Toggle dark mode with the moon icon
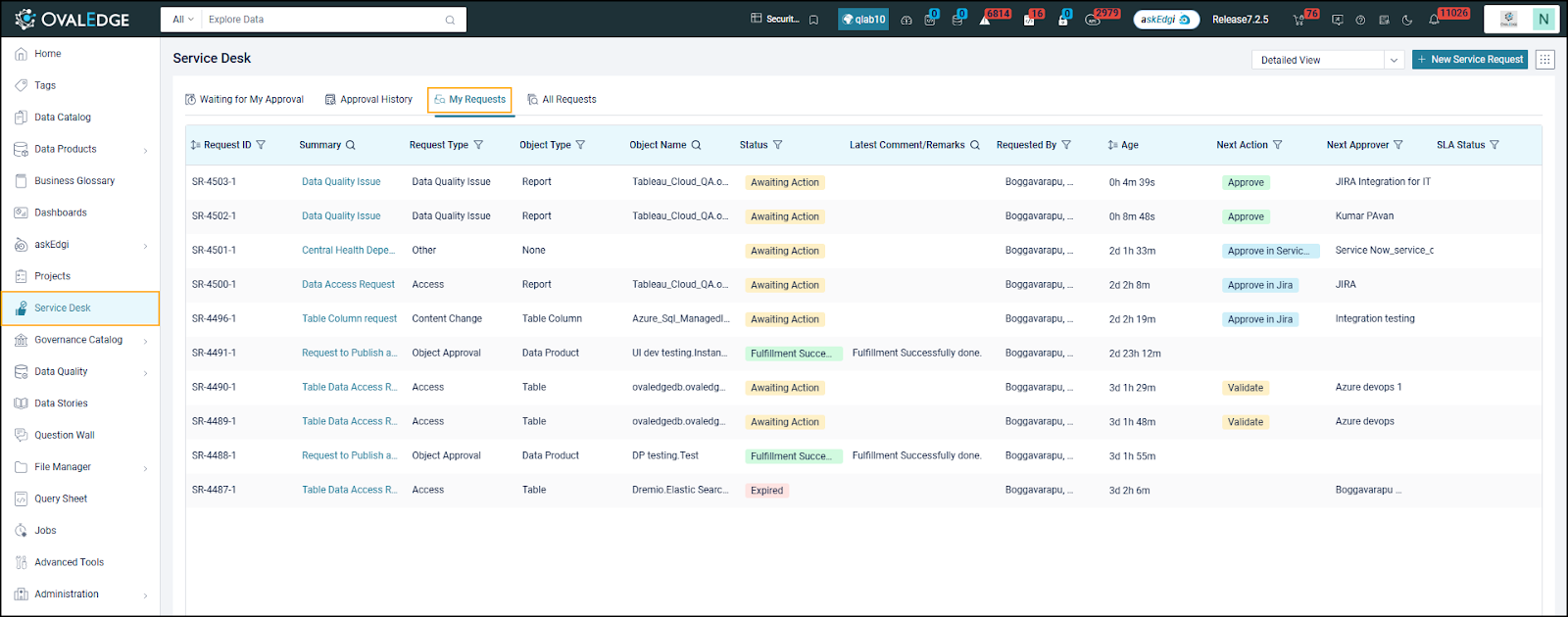The width and height of the screenshot is (1568, 617). point(1407,20)
